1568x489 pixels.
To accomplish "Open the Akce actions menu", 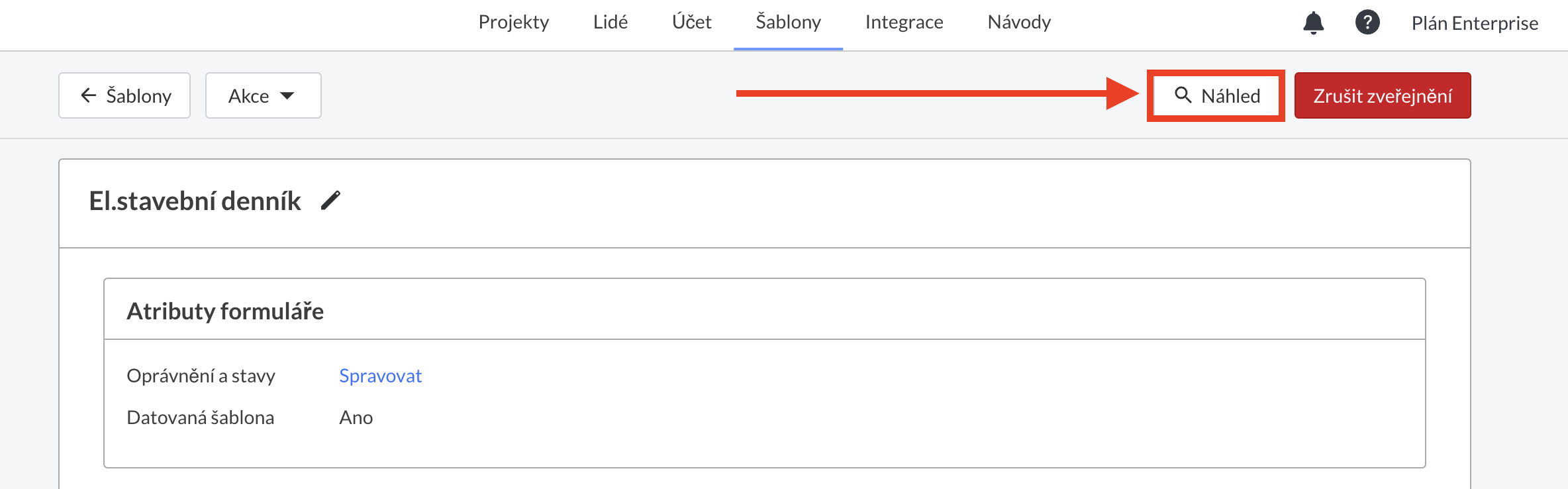I will (x=264, y=95).
